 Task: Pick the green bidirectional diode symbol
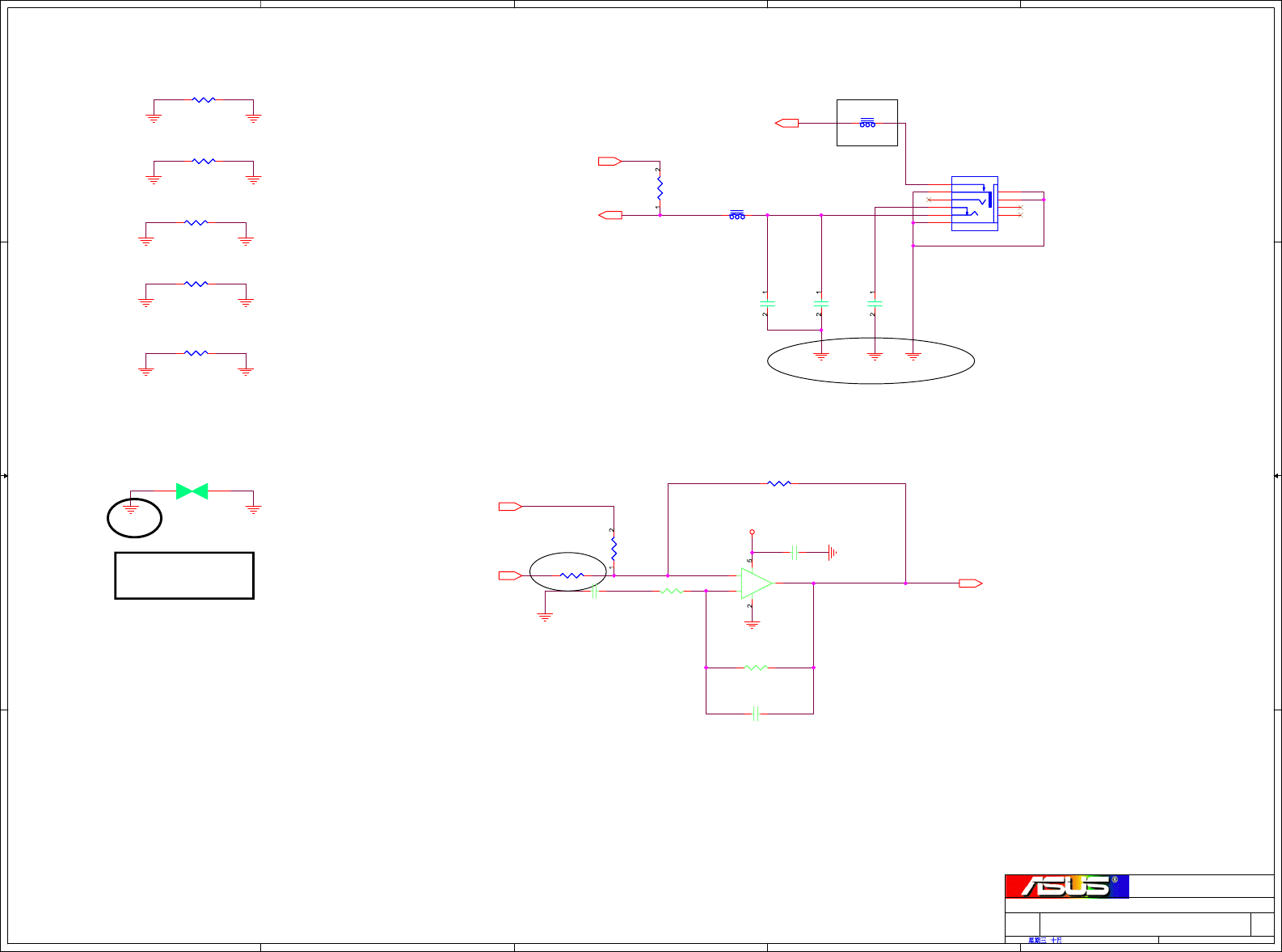[x=192, y=491]
